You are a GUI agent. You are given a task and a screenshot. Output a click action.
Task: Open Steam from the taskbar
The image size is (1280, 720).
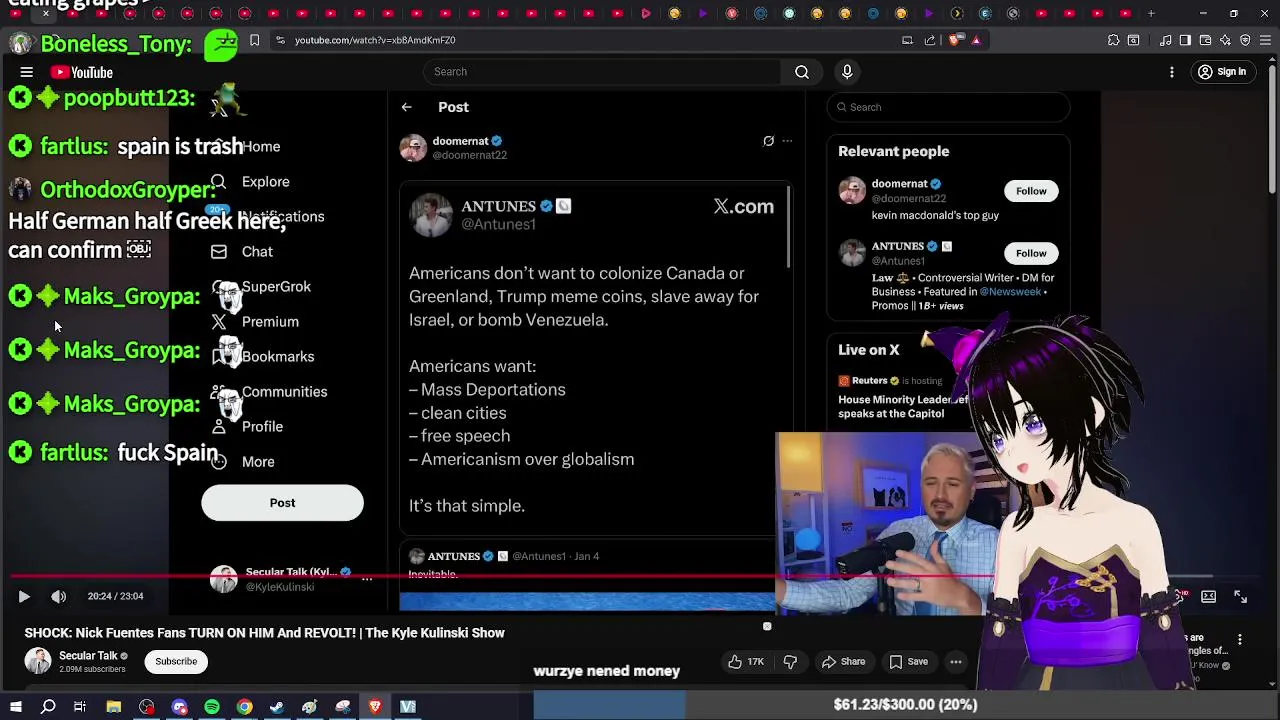tap(277, 707)
